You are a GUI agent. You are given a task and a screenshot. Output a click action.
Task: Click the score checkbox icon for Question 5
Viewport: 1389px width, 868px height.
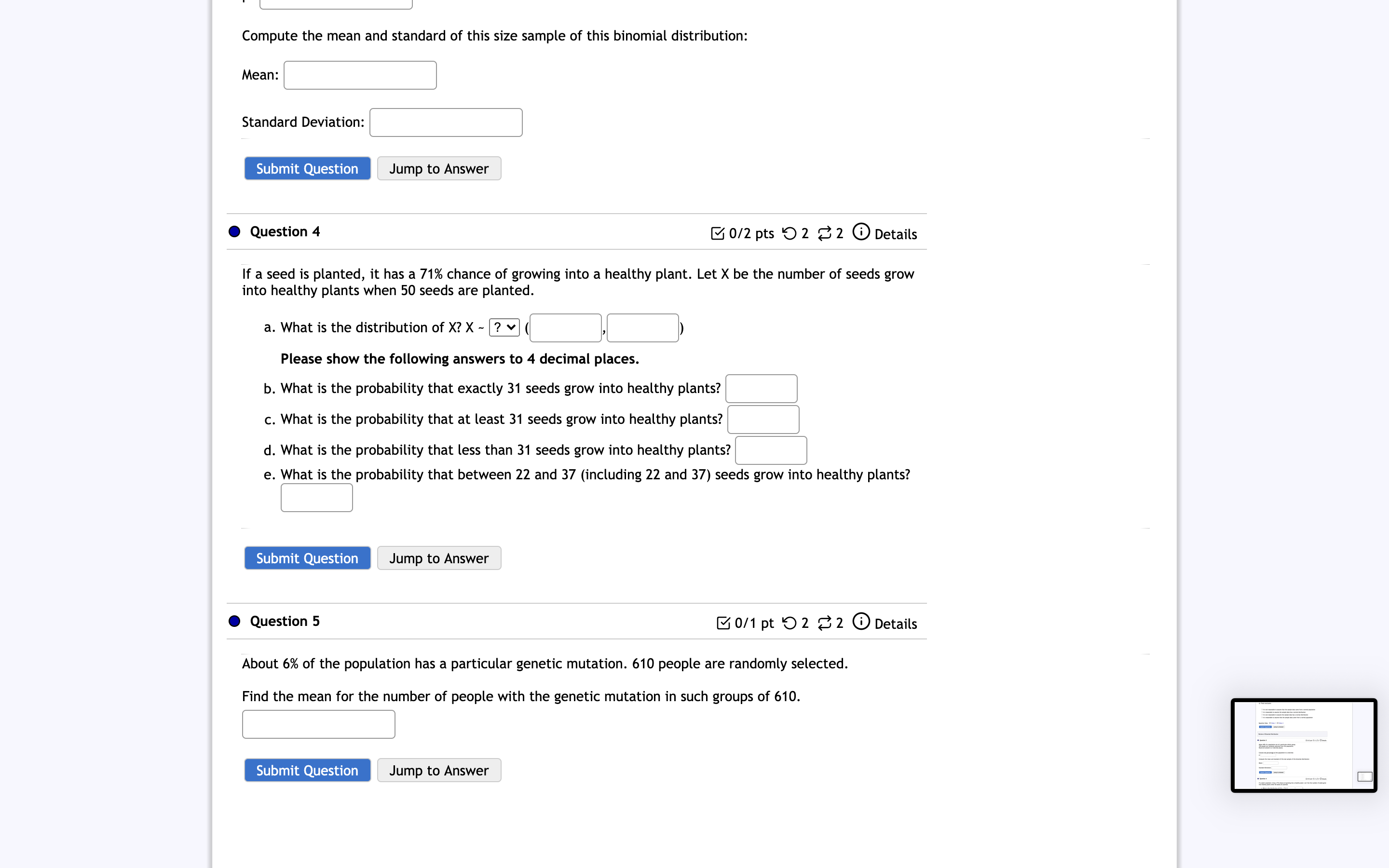click(x=723, y=623)
